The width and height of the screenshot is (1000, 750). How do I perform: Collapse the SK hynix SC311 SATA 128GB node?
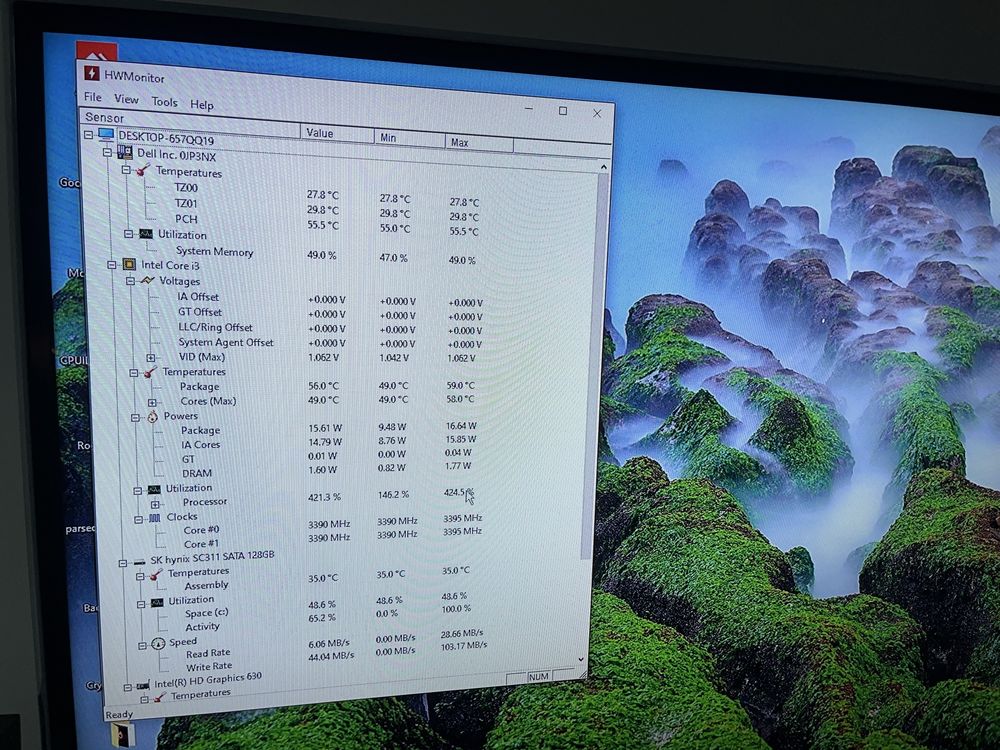pyautogui.click(x=122, y=563)
